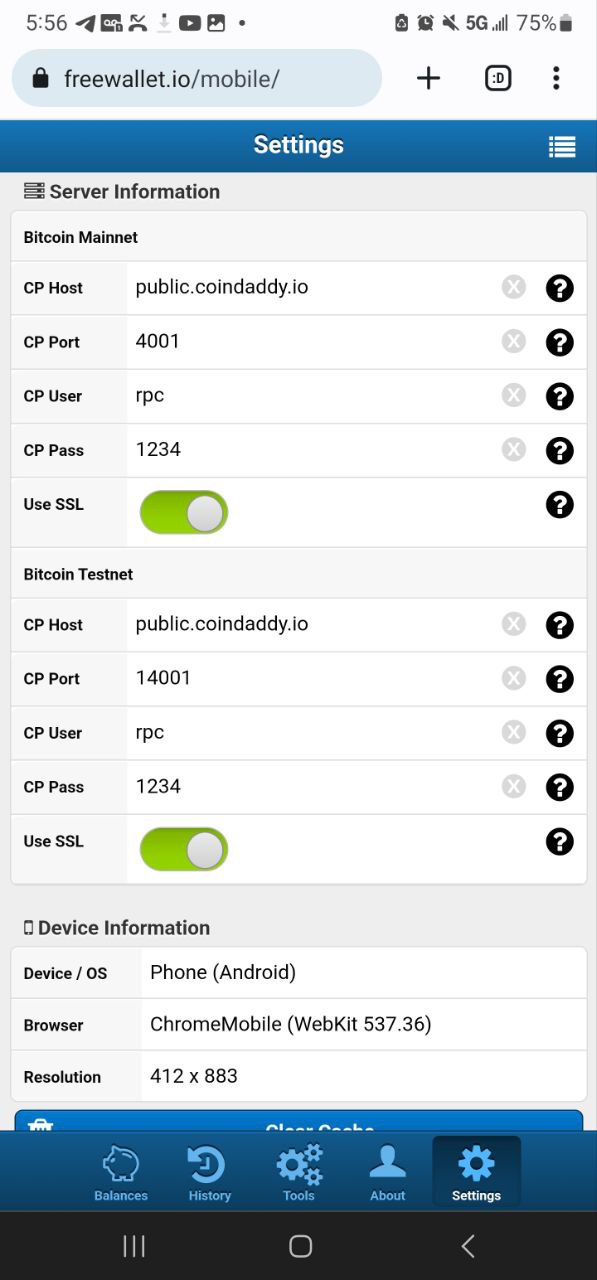The image size is (597, 1280).
Task: Clear the Testnet CP User field
Action: tap(513, 733)
